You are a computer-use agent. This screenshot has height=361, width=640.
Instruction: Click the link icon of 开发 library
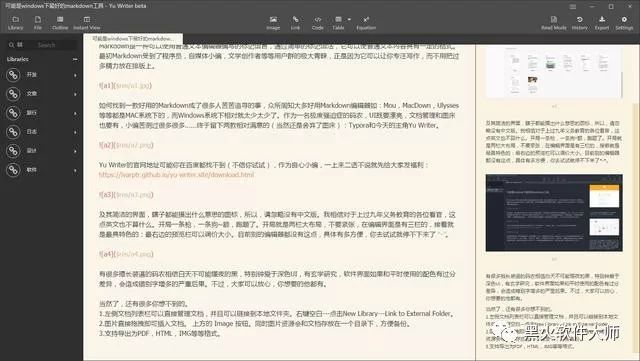tap(13, 75)
